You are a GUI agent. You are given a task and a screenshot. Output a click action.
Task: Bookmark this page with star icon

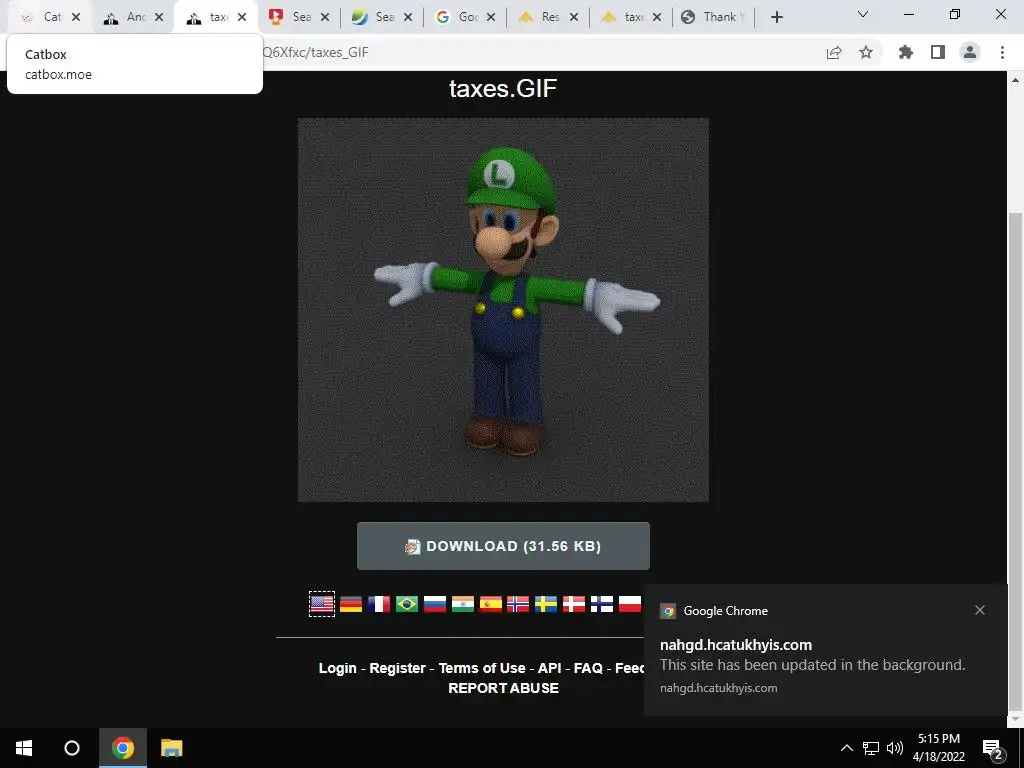coord(866,52)
